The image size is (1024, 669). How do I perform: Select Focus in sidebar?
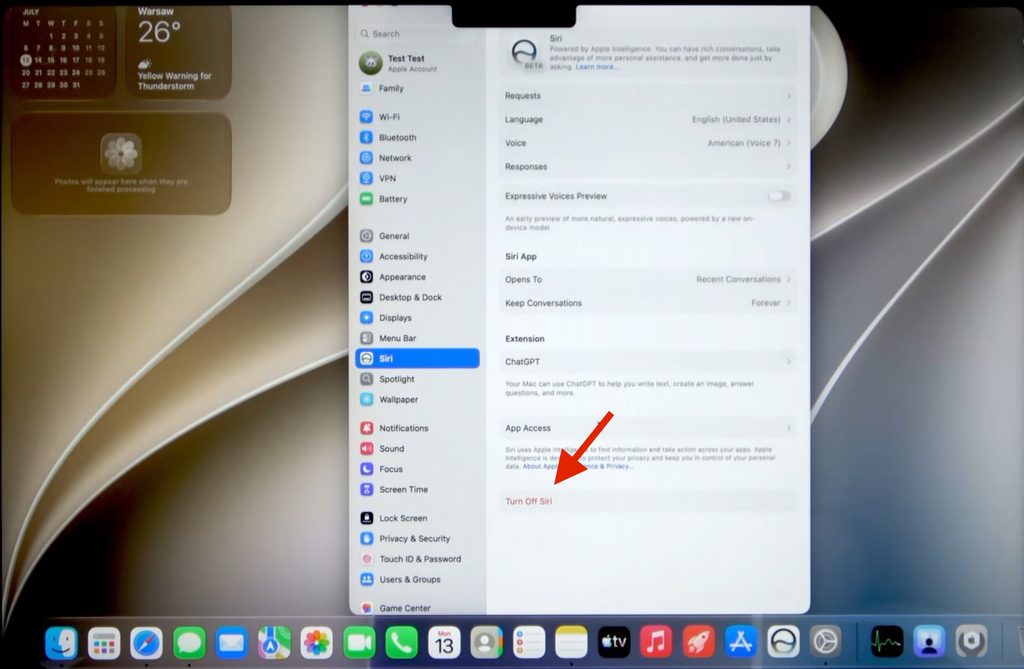click(418, 469)
